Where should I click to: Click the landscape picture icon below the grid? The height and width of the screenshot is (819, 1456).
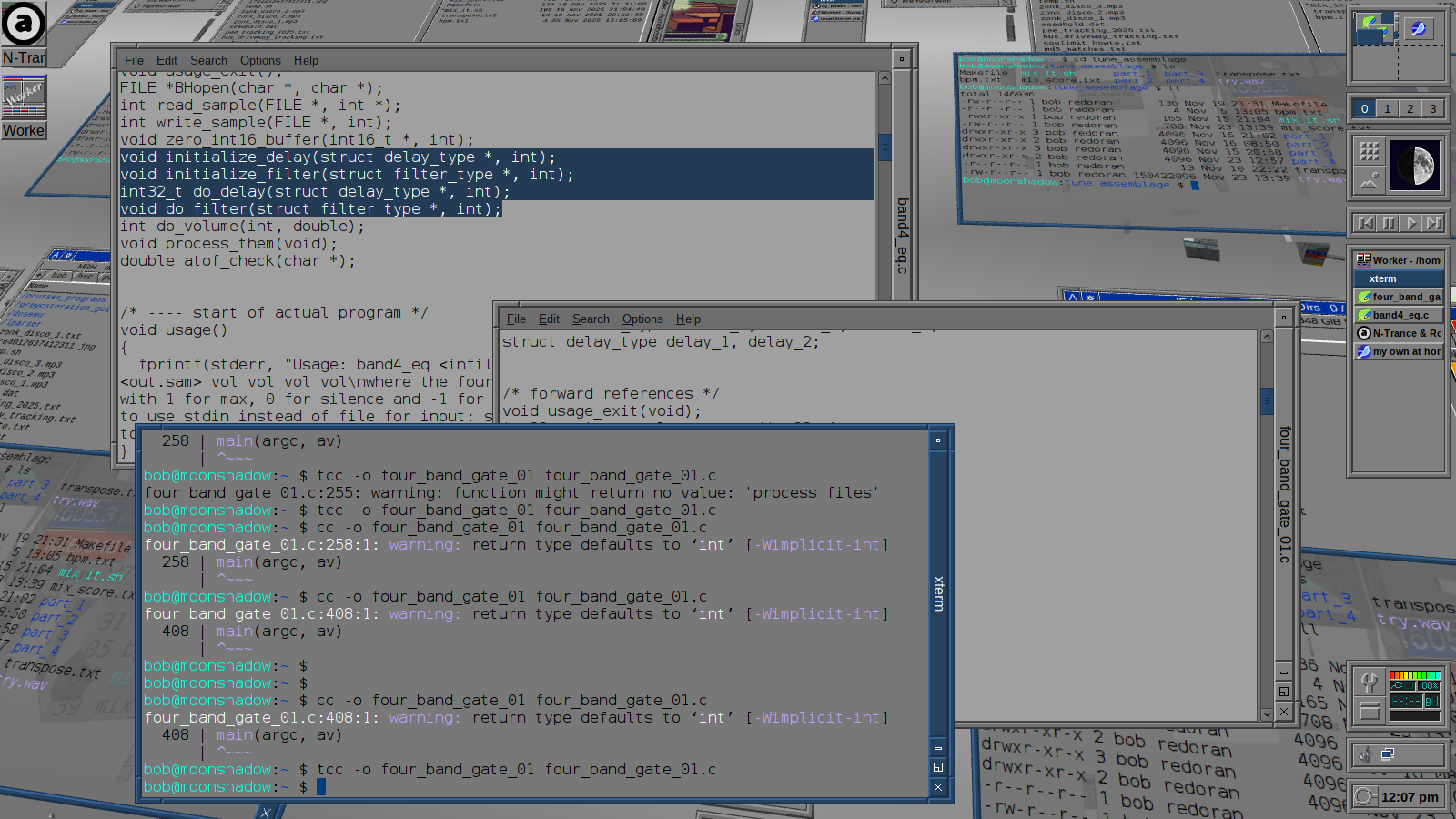point(1370,179)
